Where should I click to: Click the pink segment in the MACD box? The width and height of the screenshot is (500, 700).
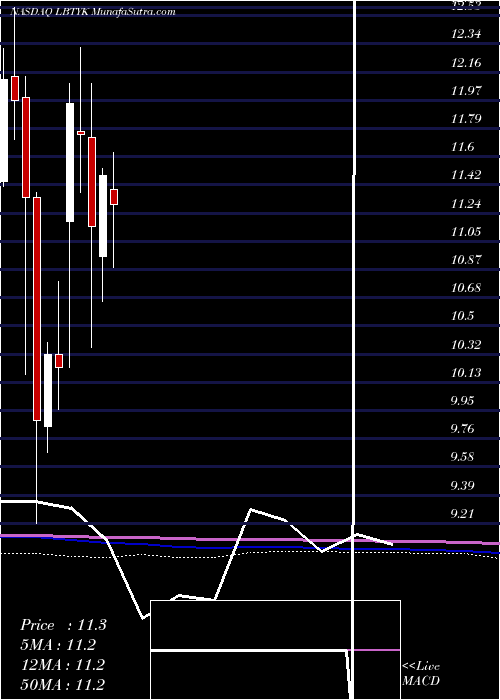coord(377,650)
